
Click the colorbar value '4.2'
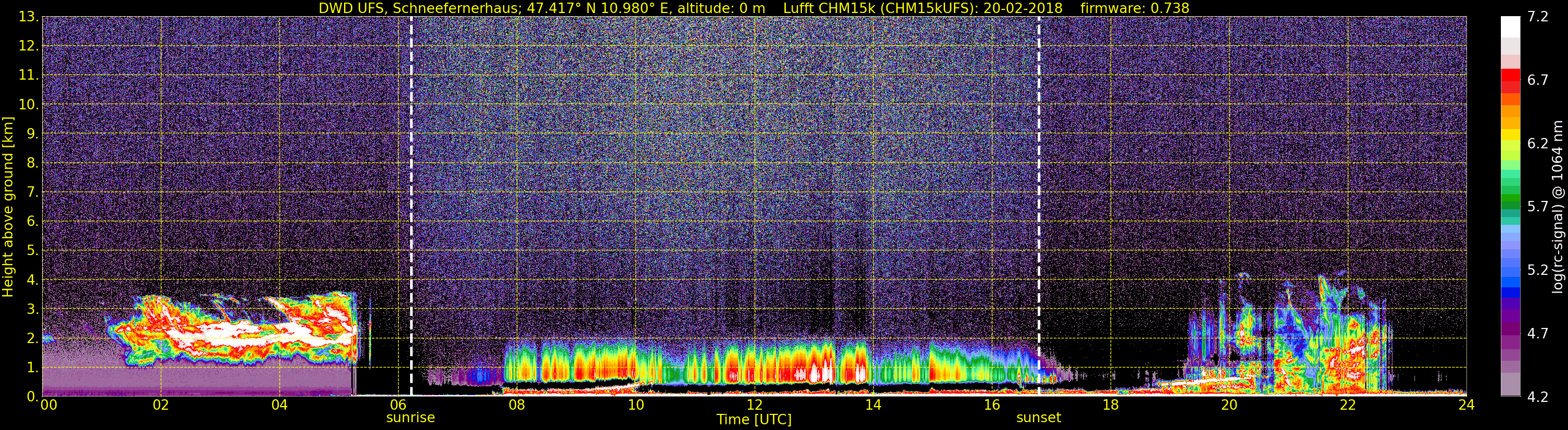pos(1538,397)
